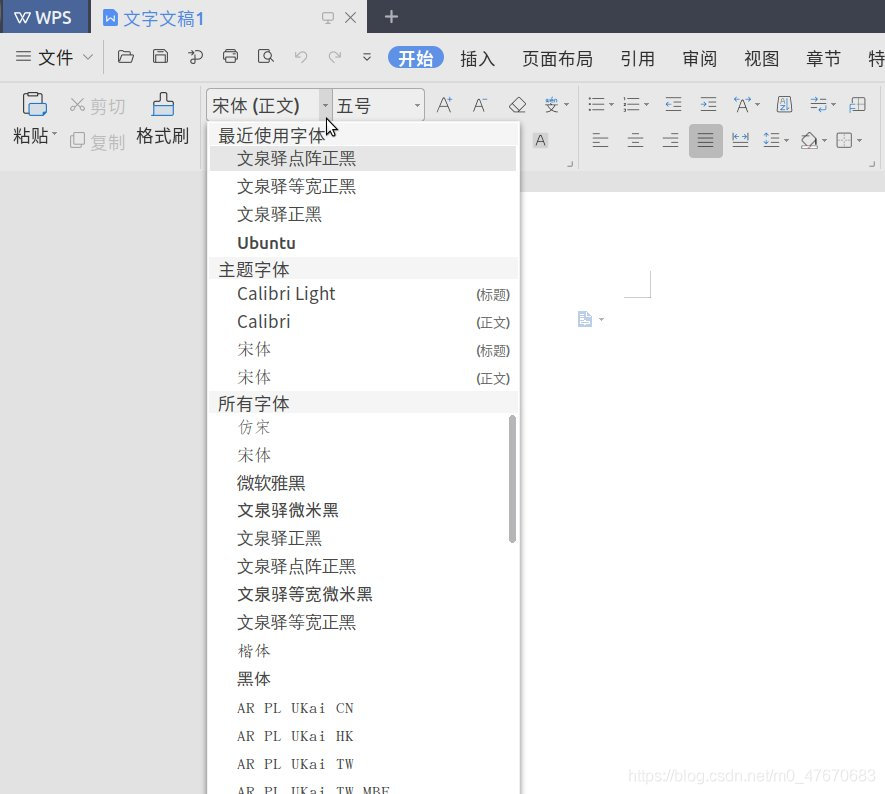Image resolution: width=885 pixels, height=794 pixels.
Task: Choose Calibri Light theme heading font
Action: click(x=286, y=293)
